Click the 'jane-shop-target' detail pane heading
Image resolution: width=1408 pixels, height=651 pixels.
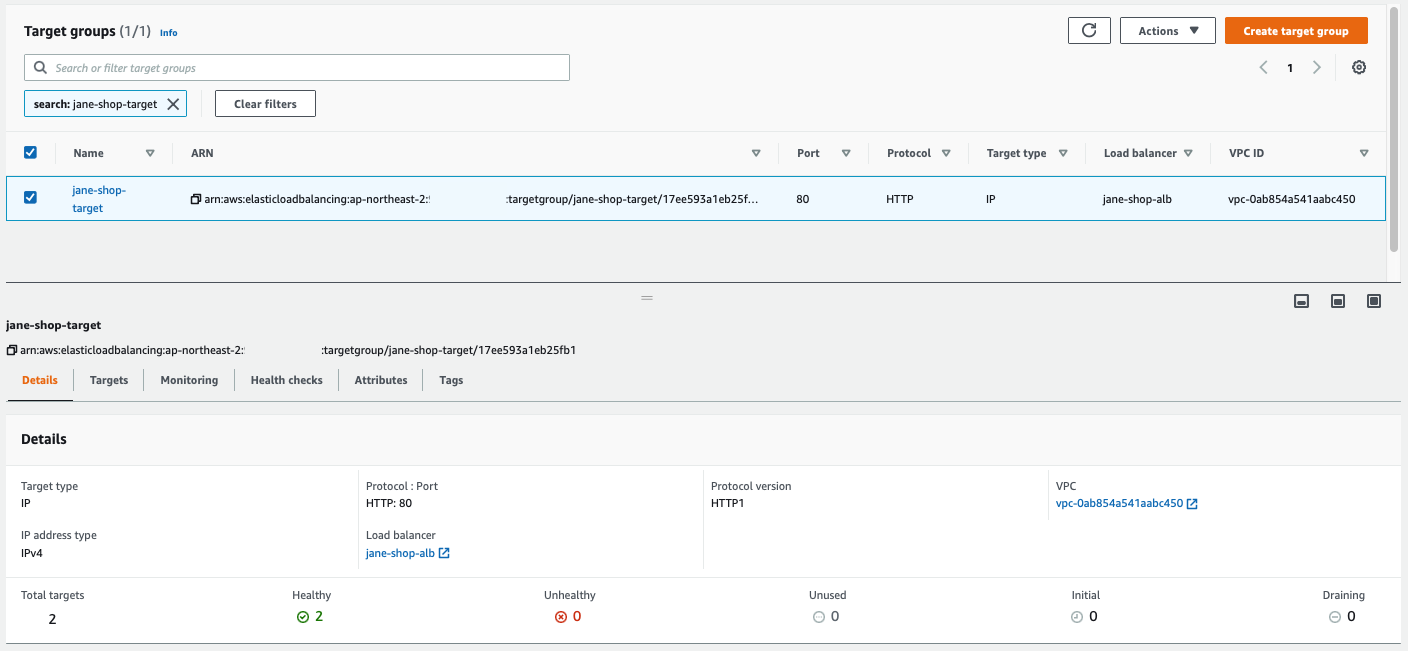click(x=53, y=325)
